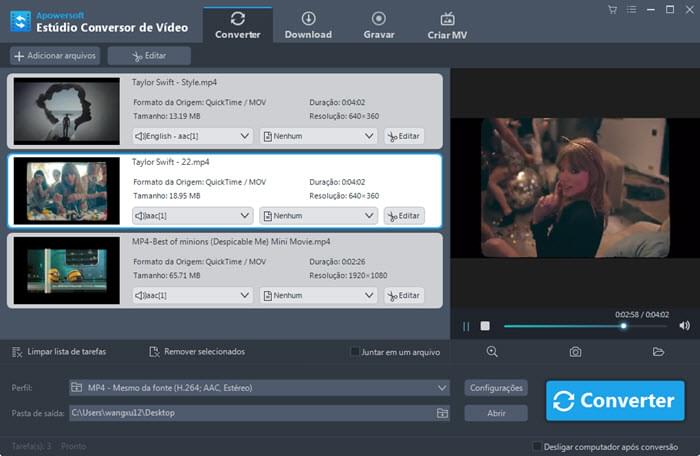The width and height of the screenshot is (700, 456).
Task: Browse output folder icon in Pasta de saída field
Action: [442, 413]
